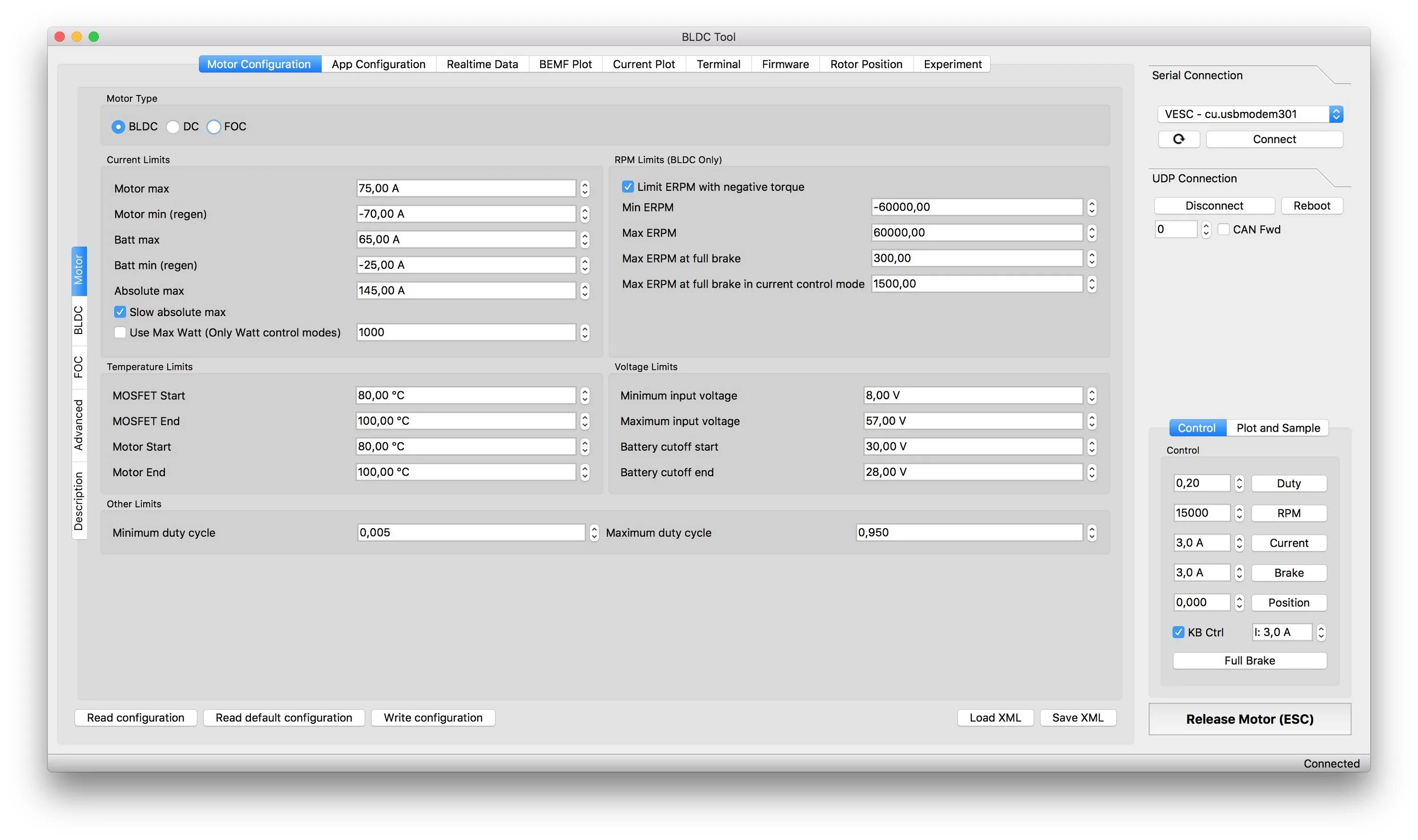Click the Motor max current stepper arrows

[x=585, y=189]
